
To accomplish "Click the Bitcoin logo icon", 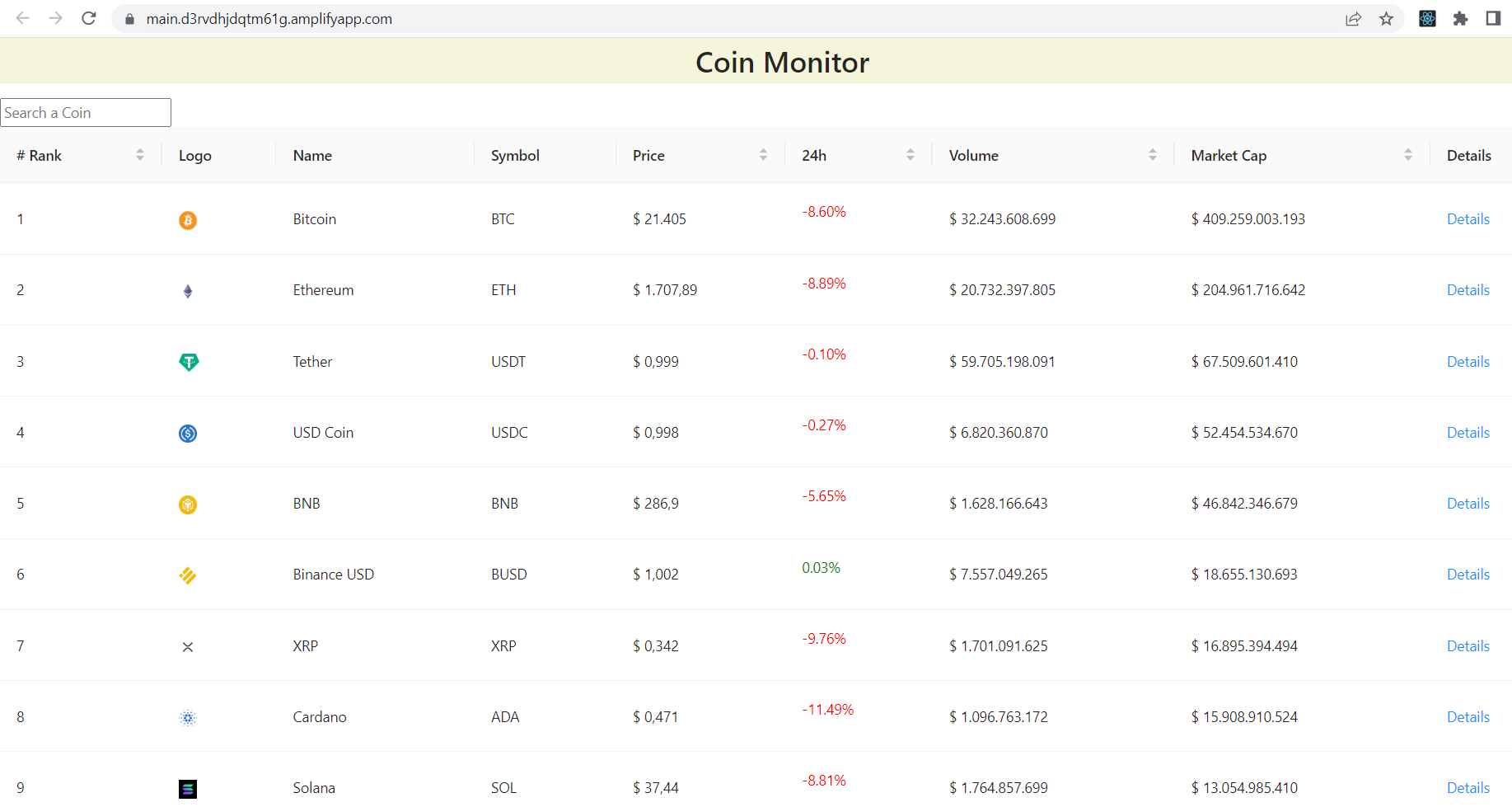I will tap(187, 219).
